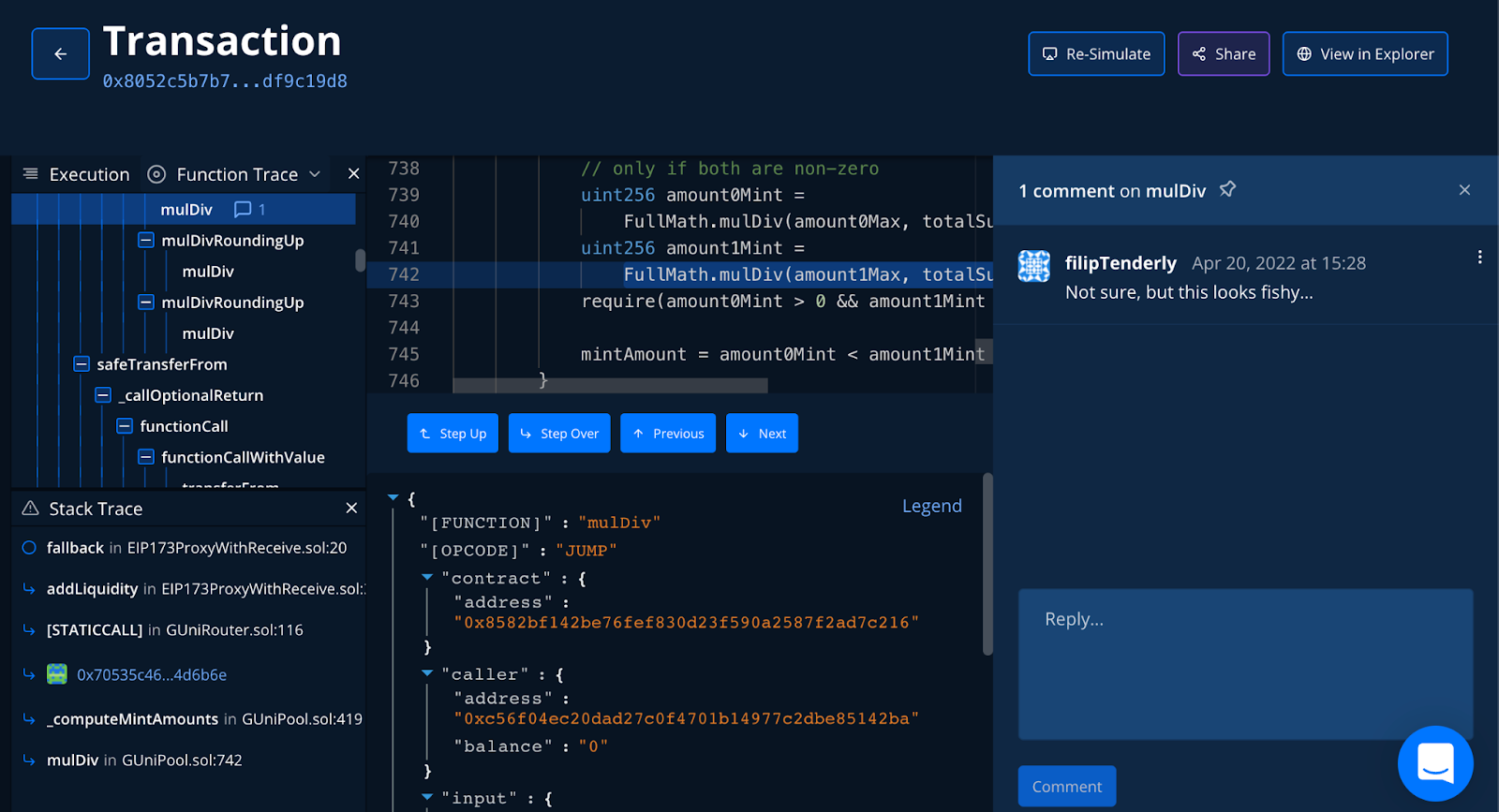Viewport: 1499px width, 812px height.
Task: Pin the mulDiv comment thread
Action: [1227, 190]
